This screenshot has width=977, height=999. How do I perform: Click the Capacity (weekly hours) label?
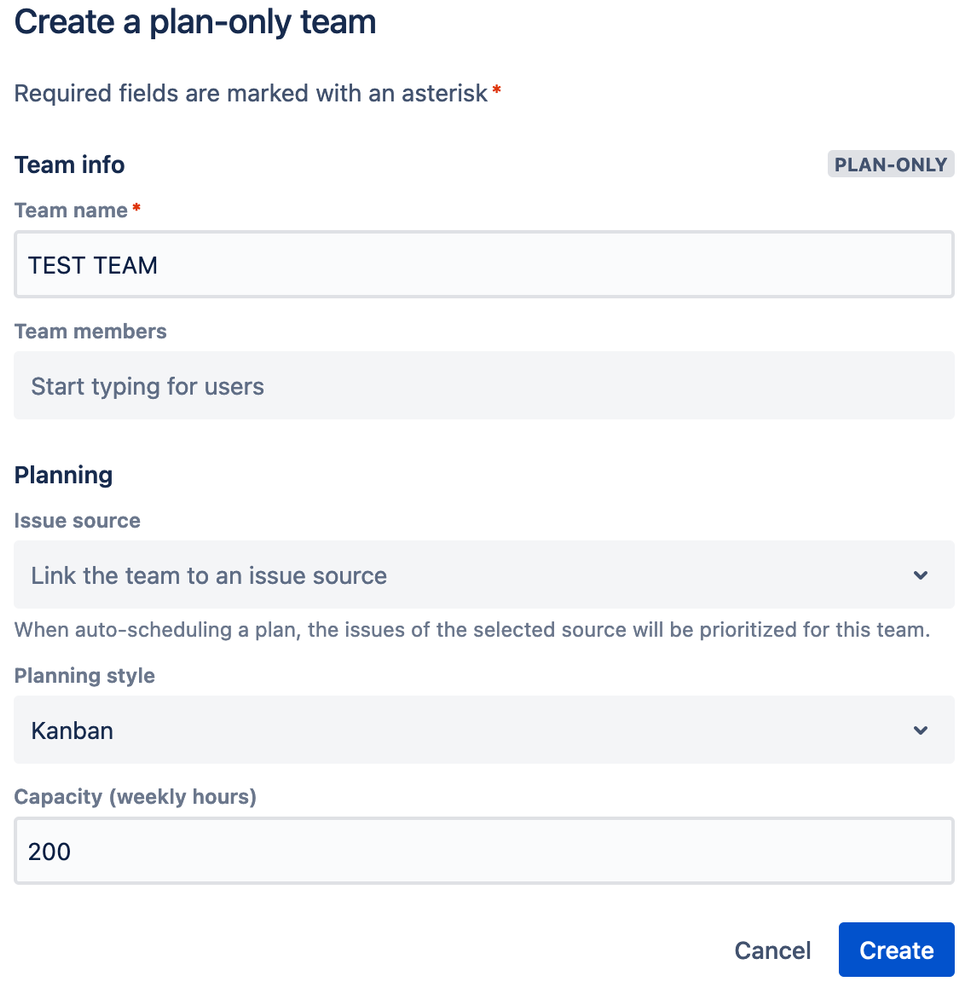pos(135,796)
